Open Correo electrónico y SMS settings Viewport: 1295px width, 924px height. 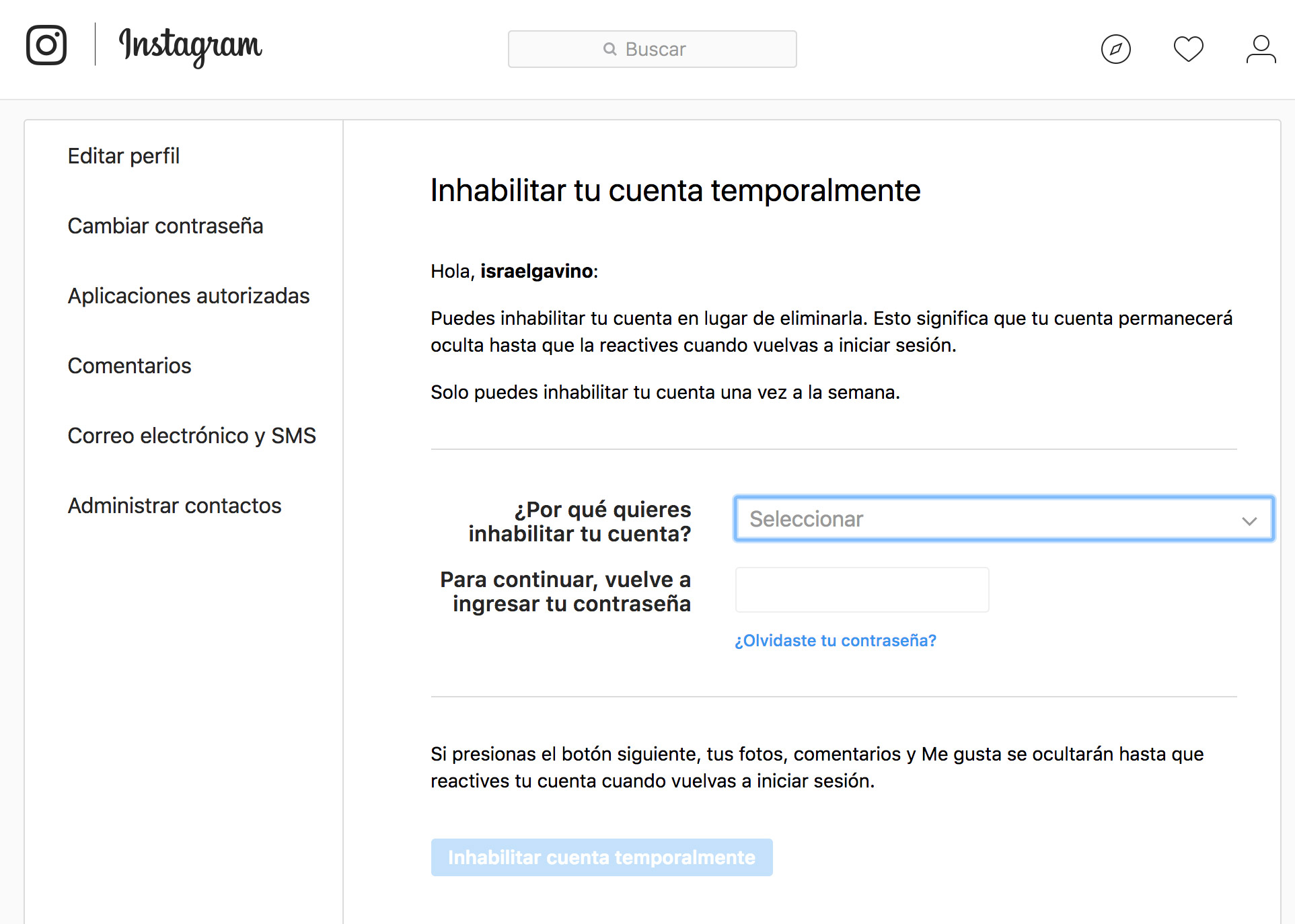click(x=192, y=436)
